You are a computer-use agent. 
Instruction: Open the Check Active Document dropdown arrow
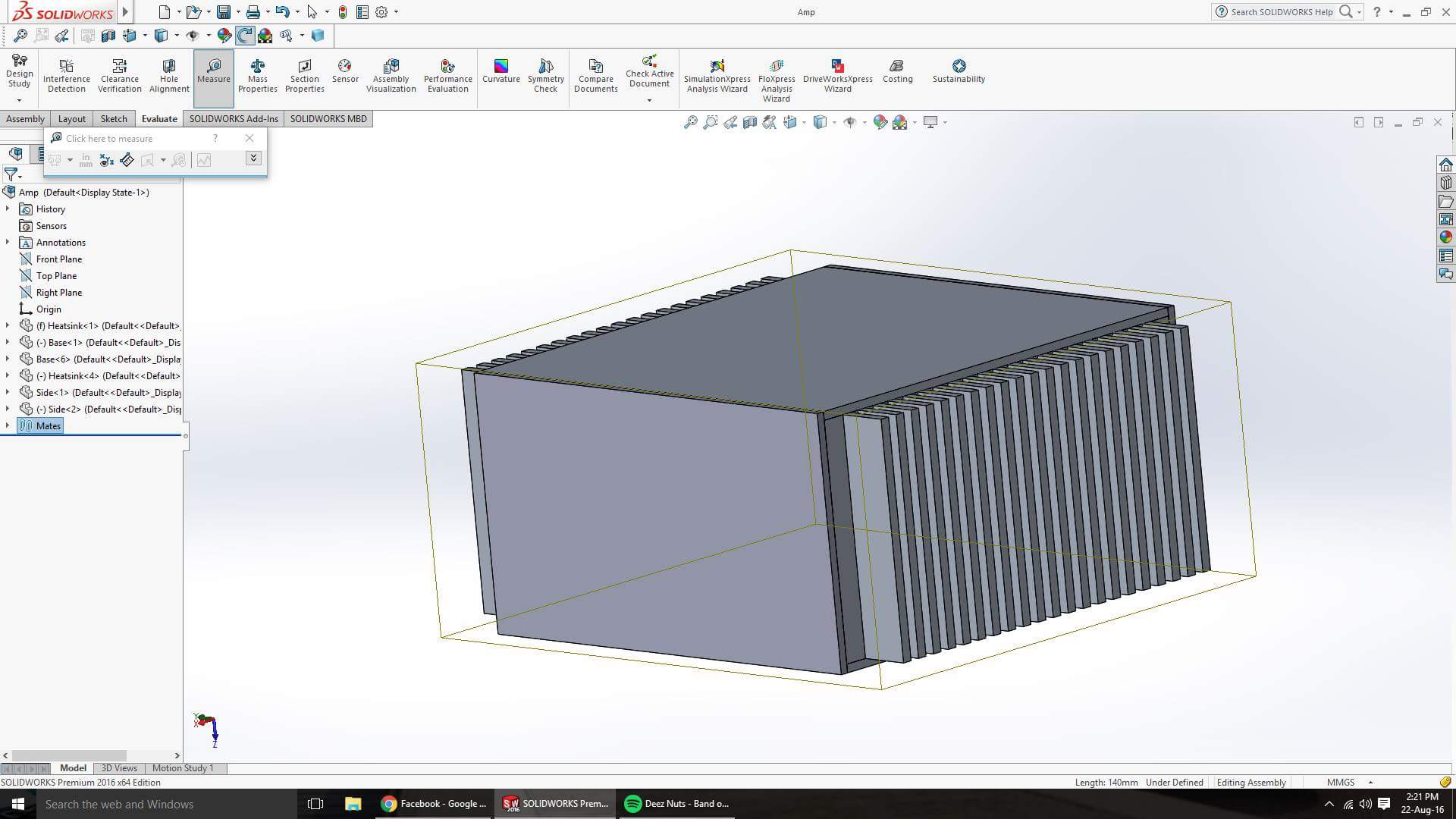coord(649,100)
